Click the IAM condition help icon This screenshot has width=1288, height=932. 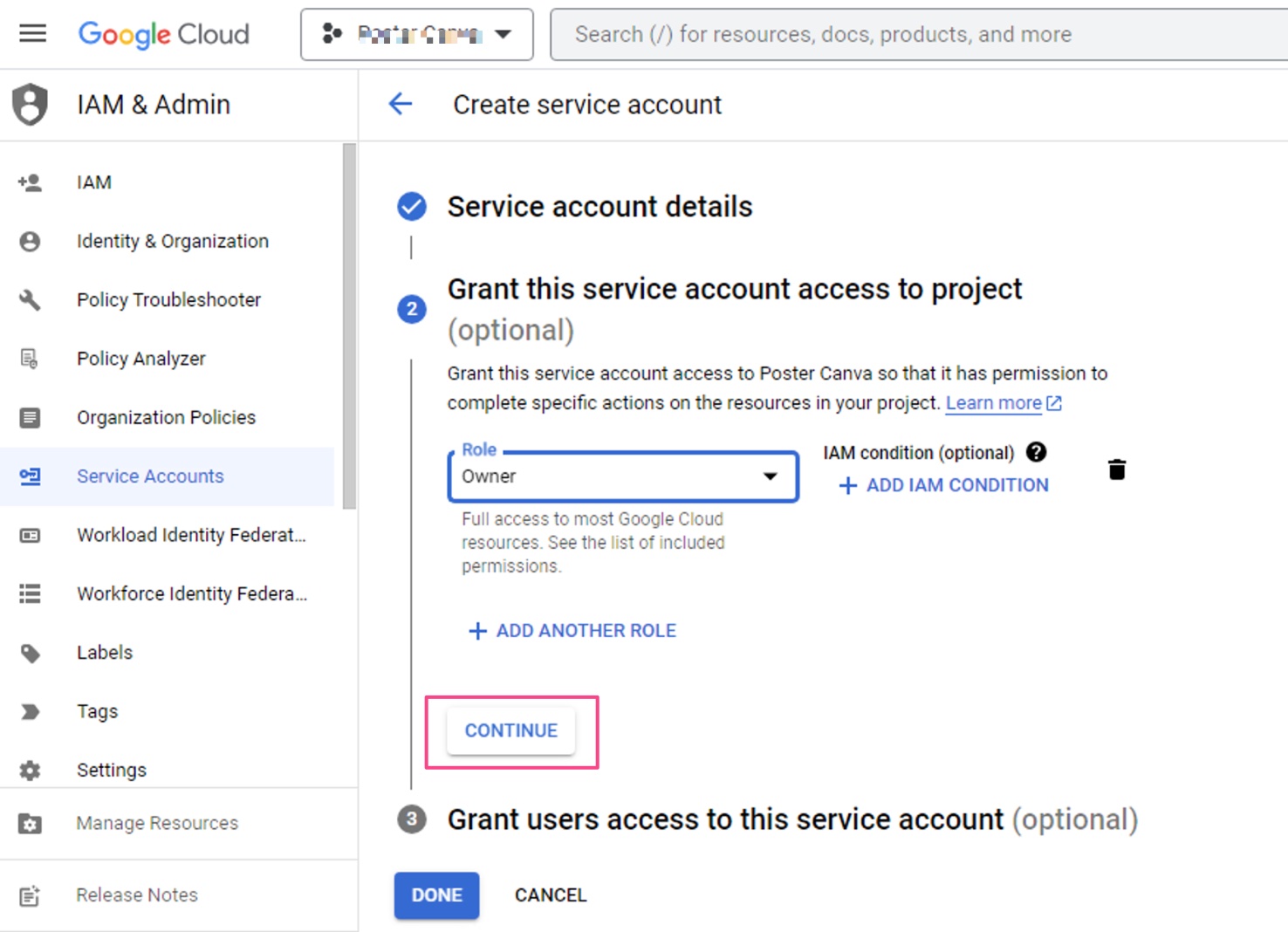pos(1036,452)
